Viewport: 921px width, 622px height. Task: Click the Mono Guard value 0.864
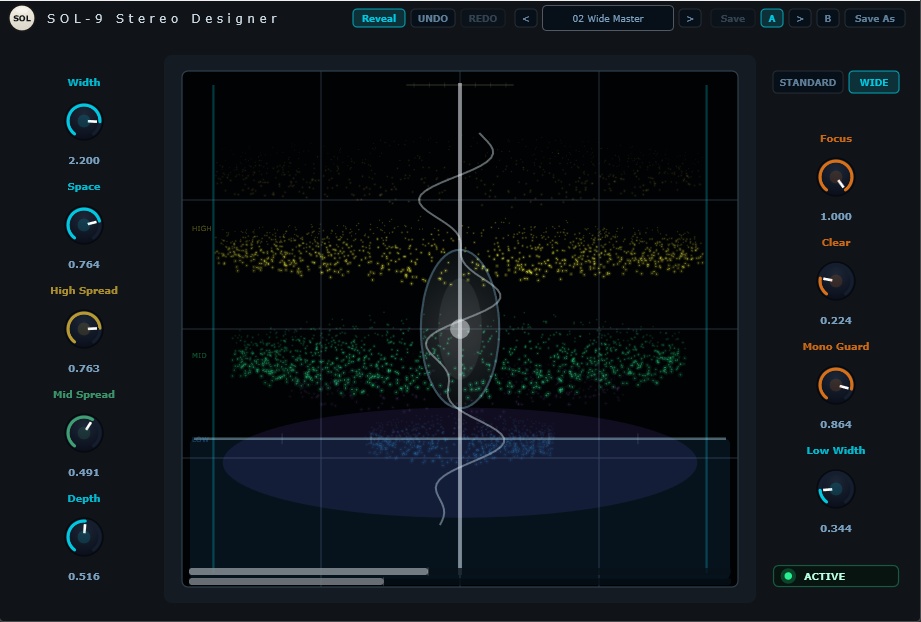pyautogui.click(x=836, y=424)
